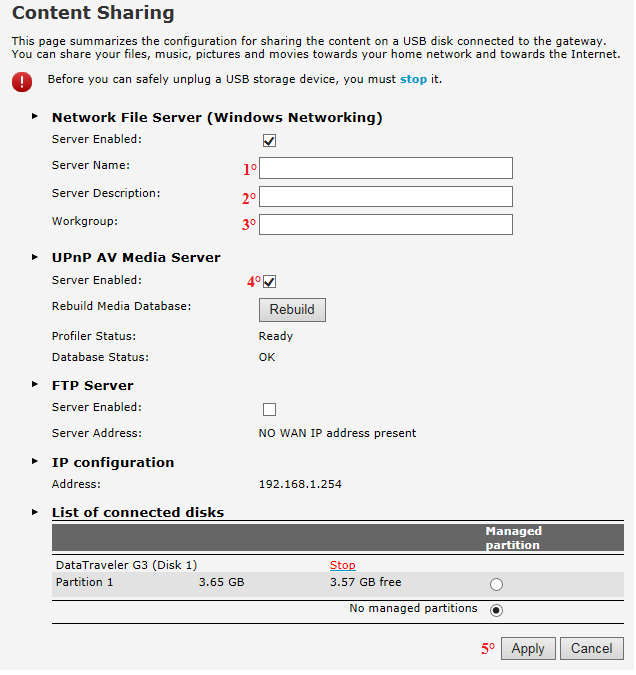Image resolution: width=636 pixels, height=675 pixels.
Task: Select Partition 1 managed partition radio button
Action: [x=497, y=586]
